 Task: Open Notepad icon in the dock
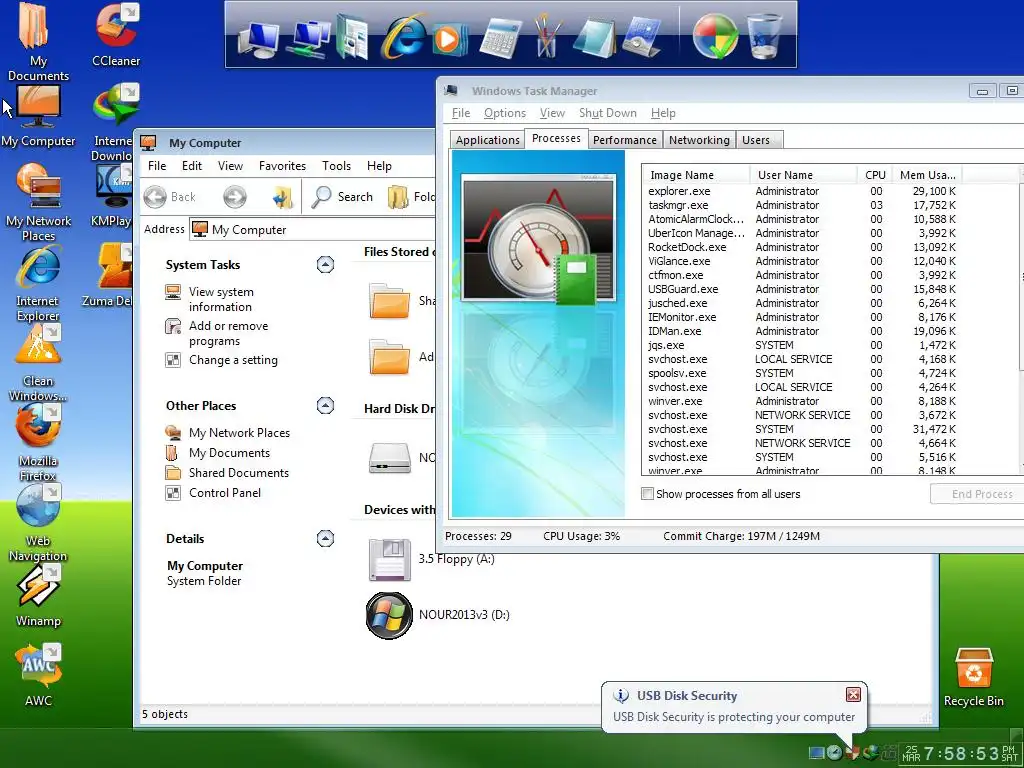594,38
